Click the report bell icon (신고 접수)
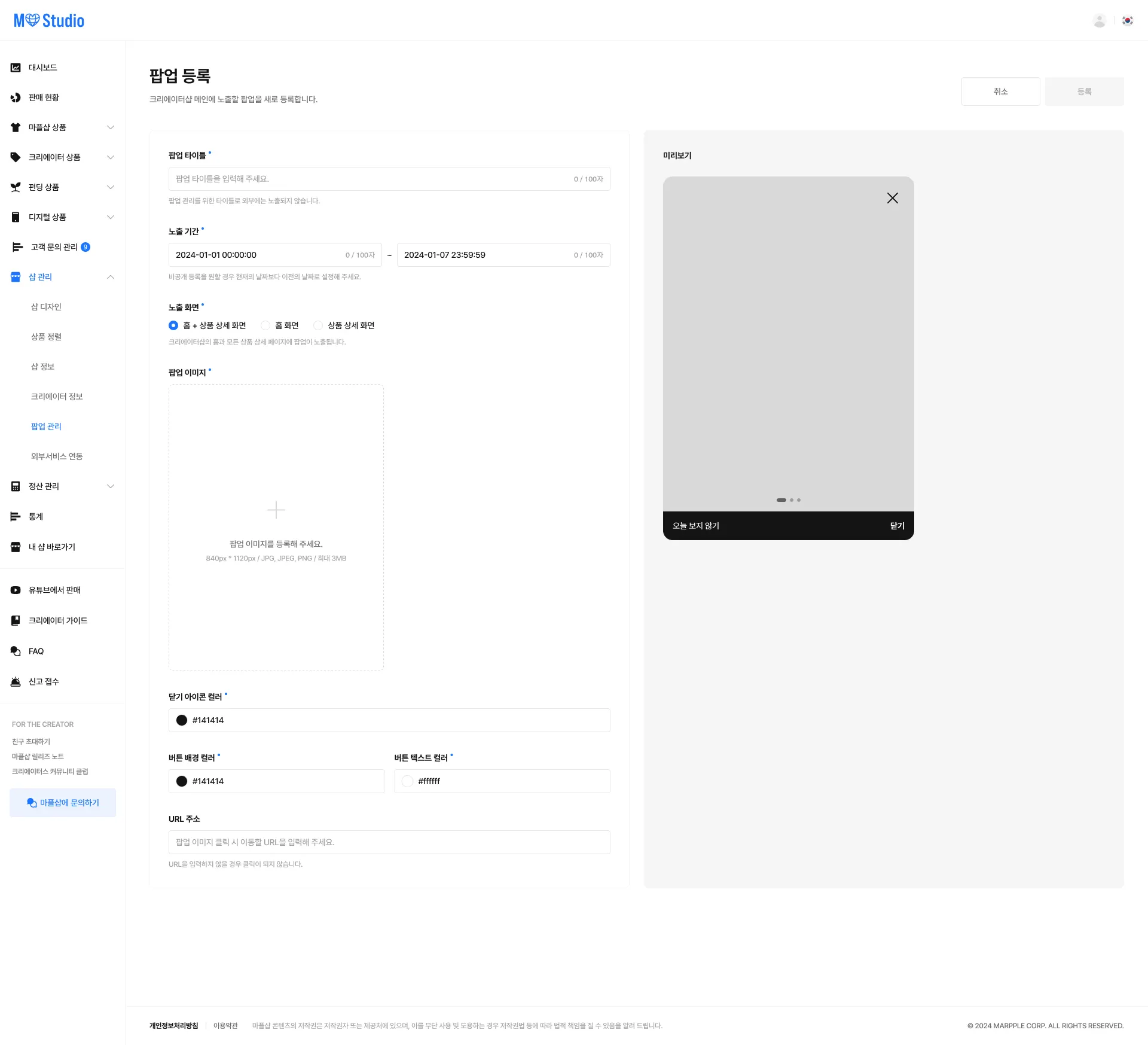Viewport: 1148px width, 1045px height. point(16,682)
